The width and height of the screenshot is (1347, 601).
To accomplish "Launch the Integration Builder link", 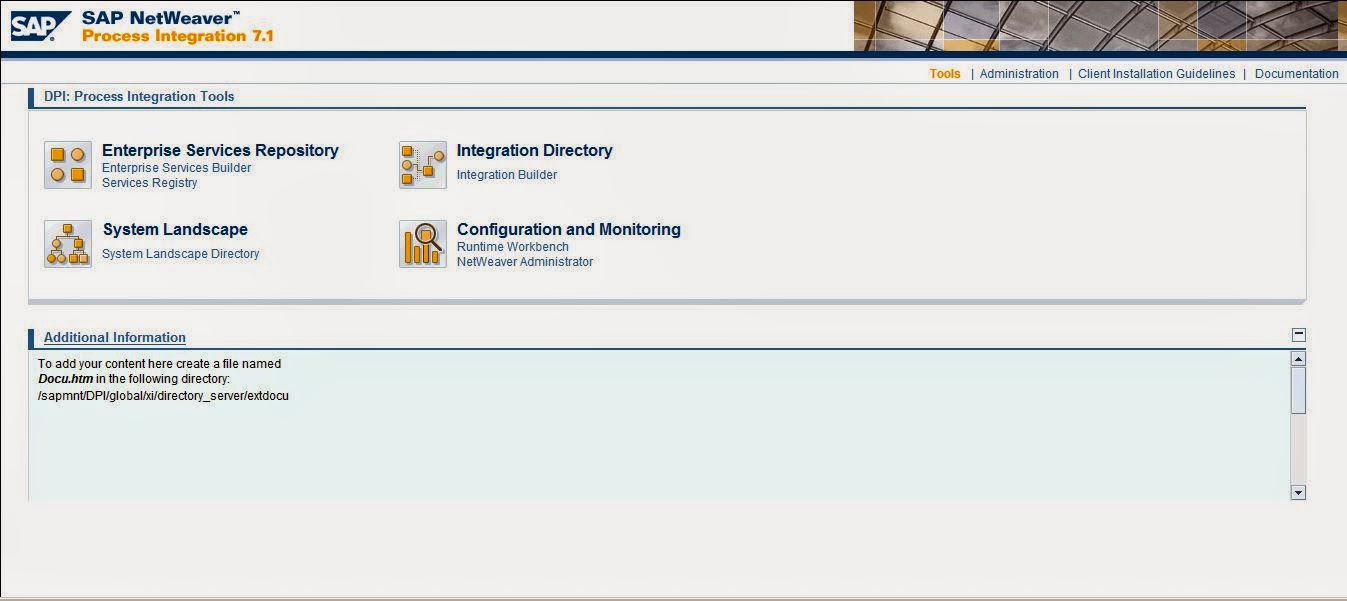I will (x=507, y=175).
